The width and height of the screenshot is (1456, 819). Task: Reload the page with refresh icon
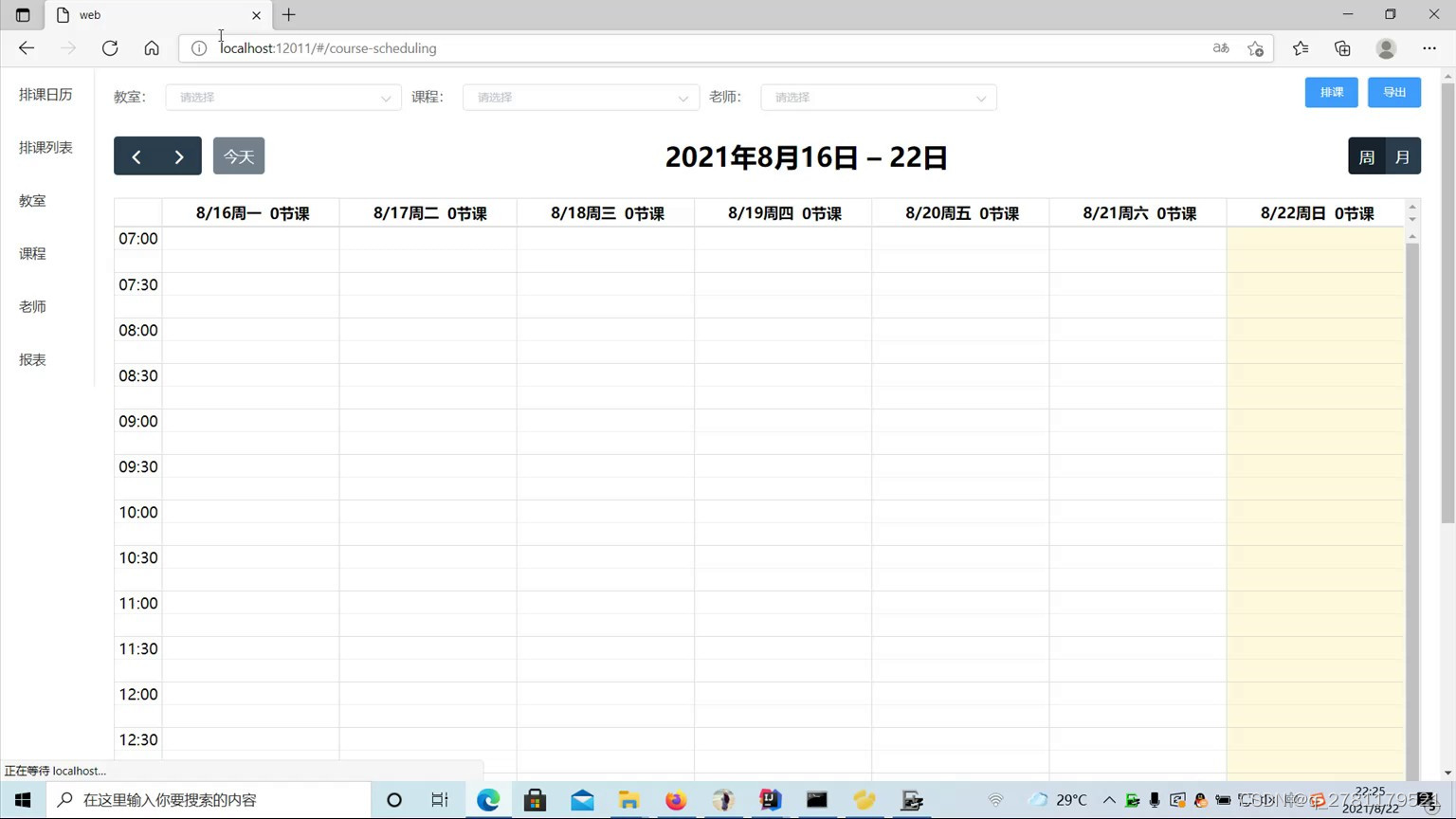[x=110, y=48]
